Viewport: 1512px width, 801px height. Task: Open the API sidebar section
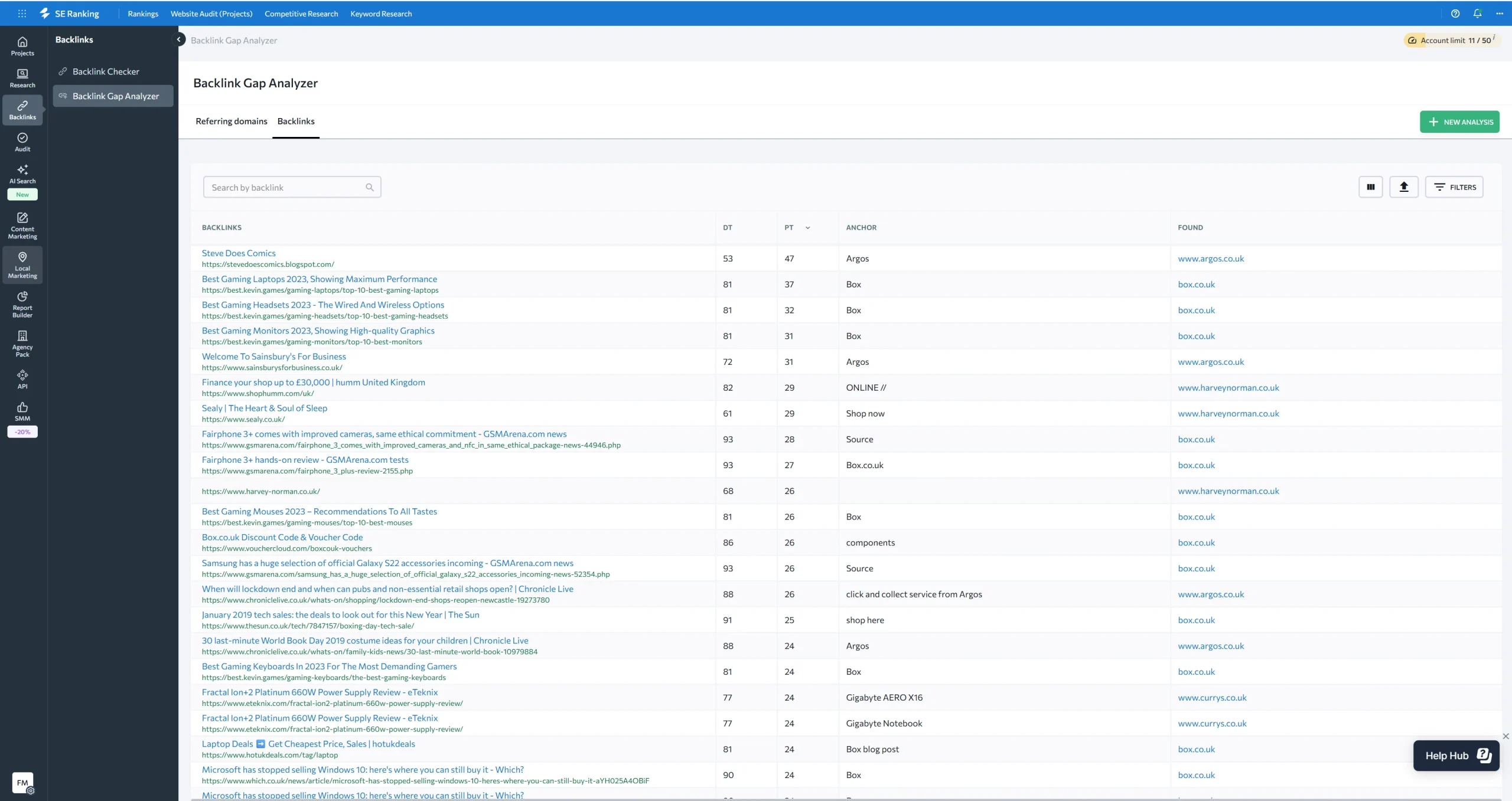[22, 380]
